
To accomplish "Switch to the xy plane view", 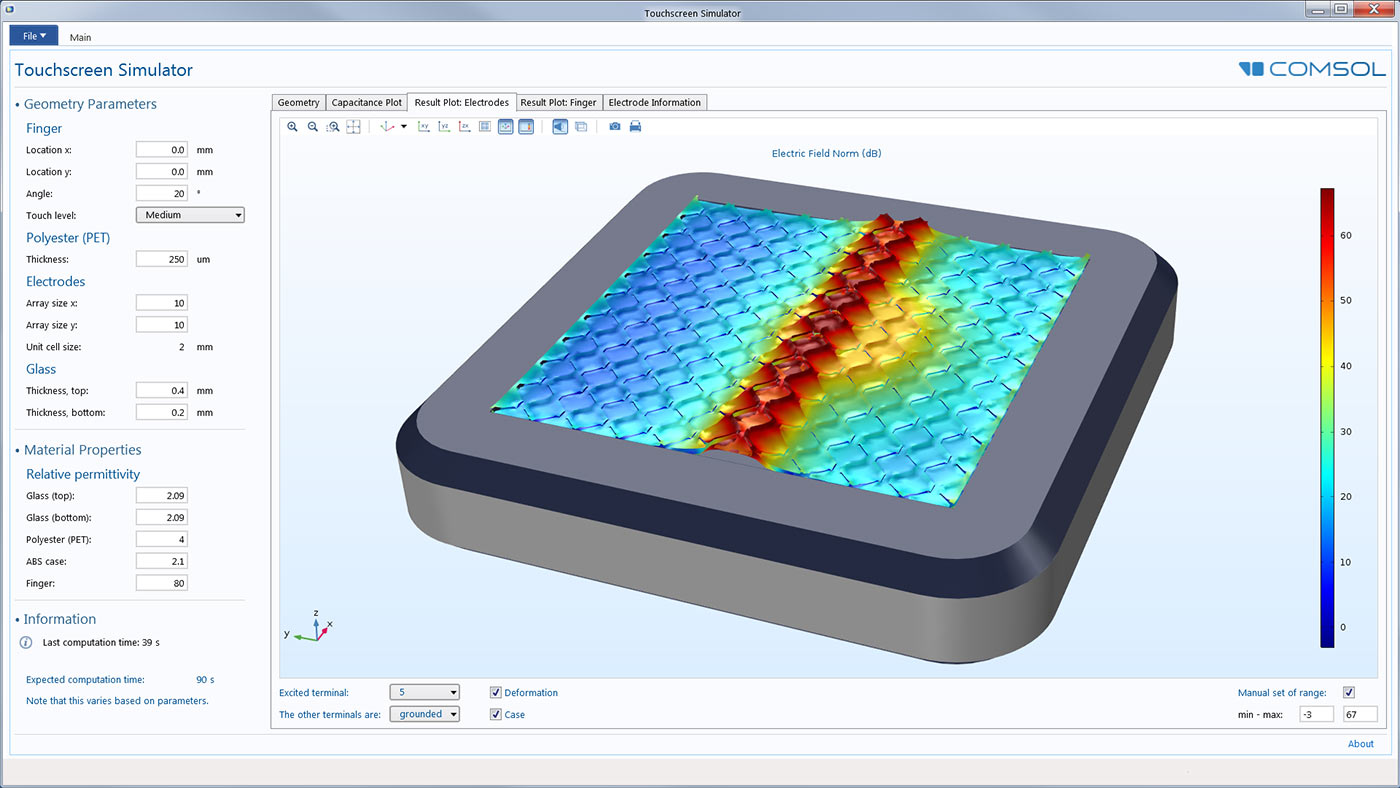I will click(x=423, y=127).
